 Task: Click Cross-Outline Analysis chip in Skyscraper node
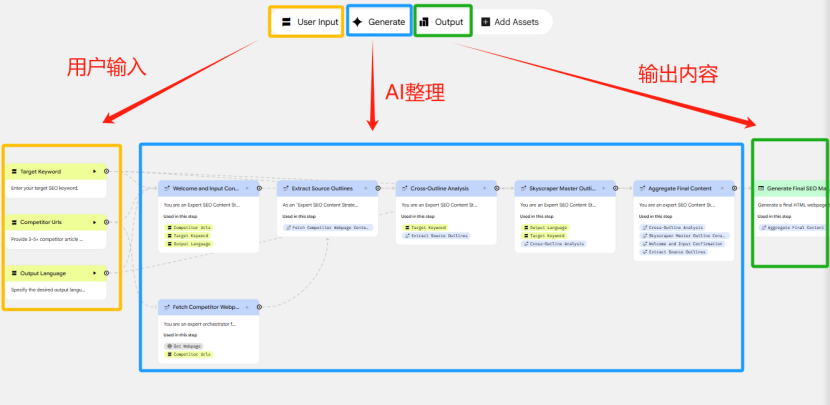click(554, 244)
